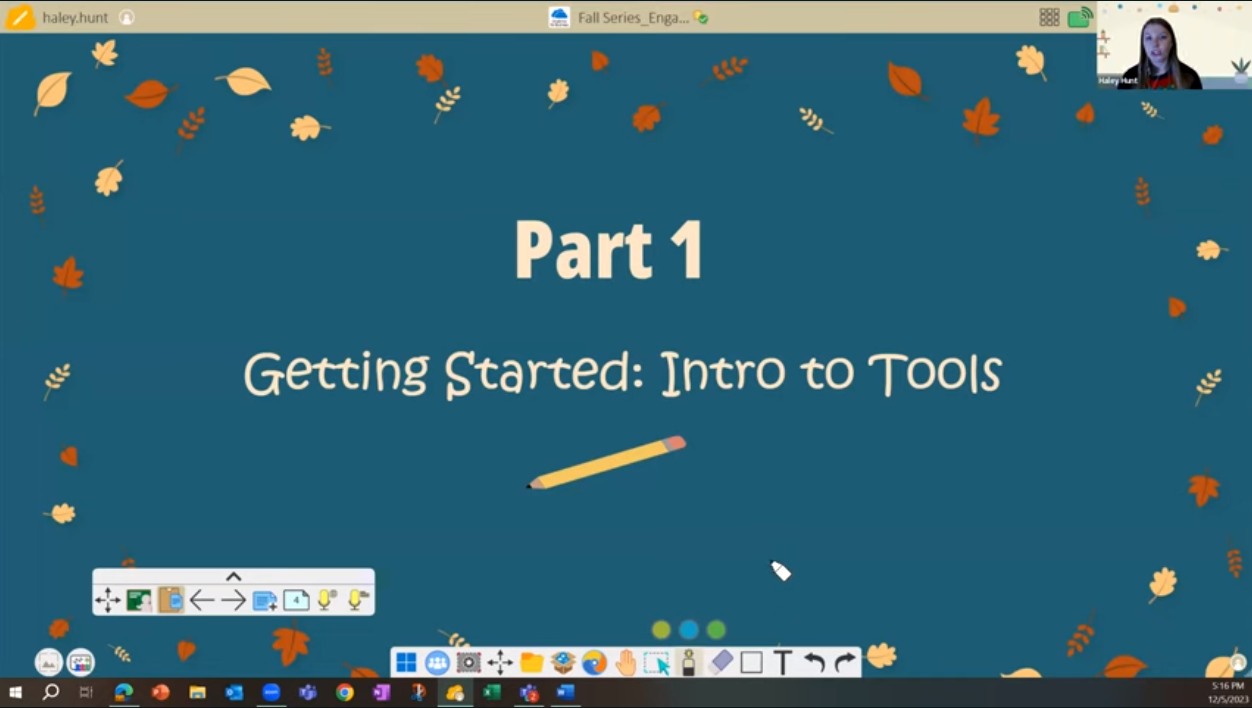Select the eraser tool in bottom toolbar

(x=720, y=662)
